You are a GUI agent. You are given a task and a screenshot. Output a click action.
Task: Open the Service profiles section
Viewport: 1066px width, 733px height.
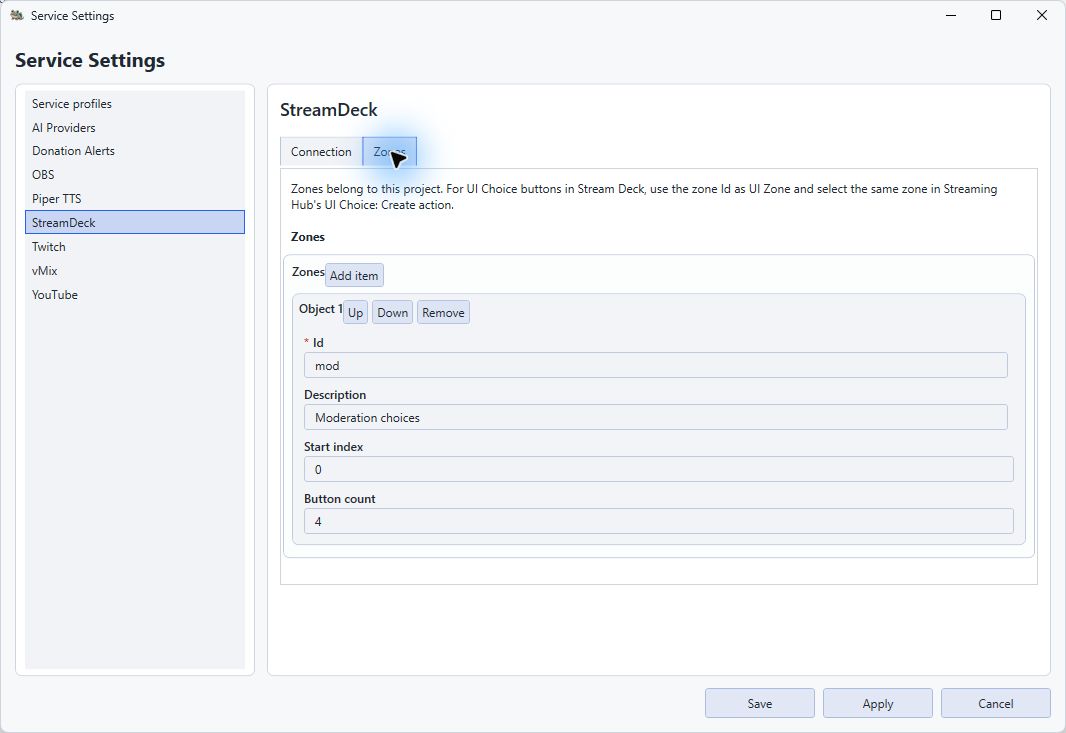135,103
